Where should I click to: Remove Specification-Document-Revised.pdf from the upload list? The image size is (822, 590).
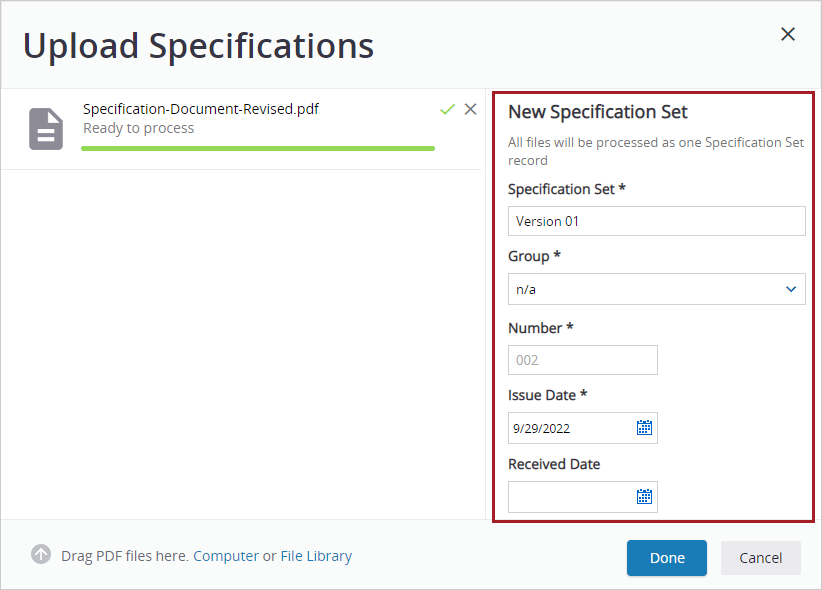click(x=471, y=109)
